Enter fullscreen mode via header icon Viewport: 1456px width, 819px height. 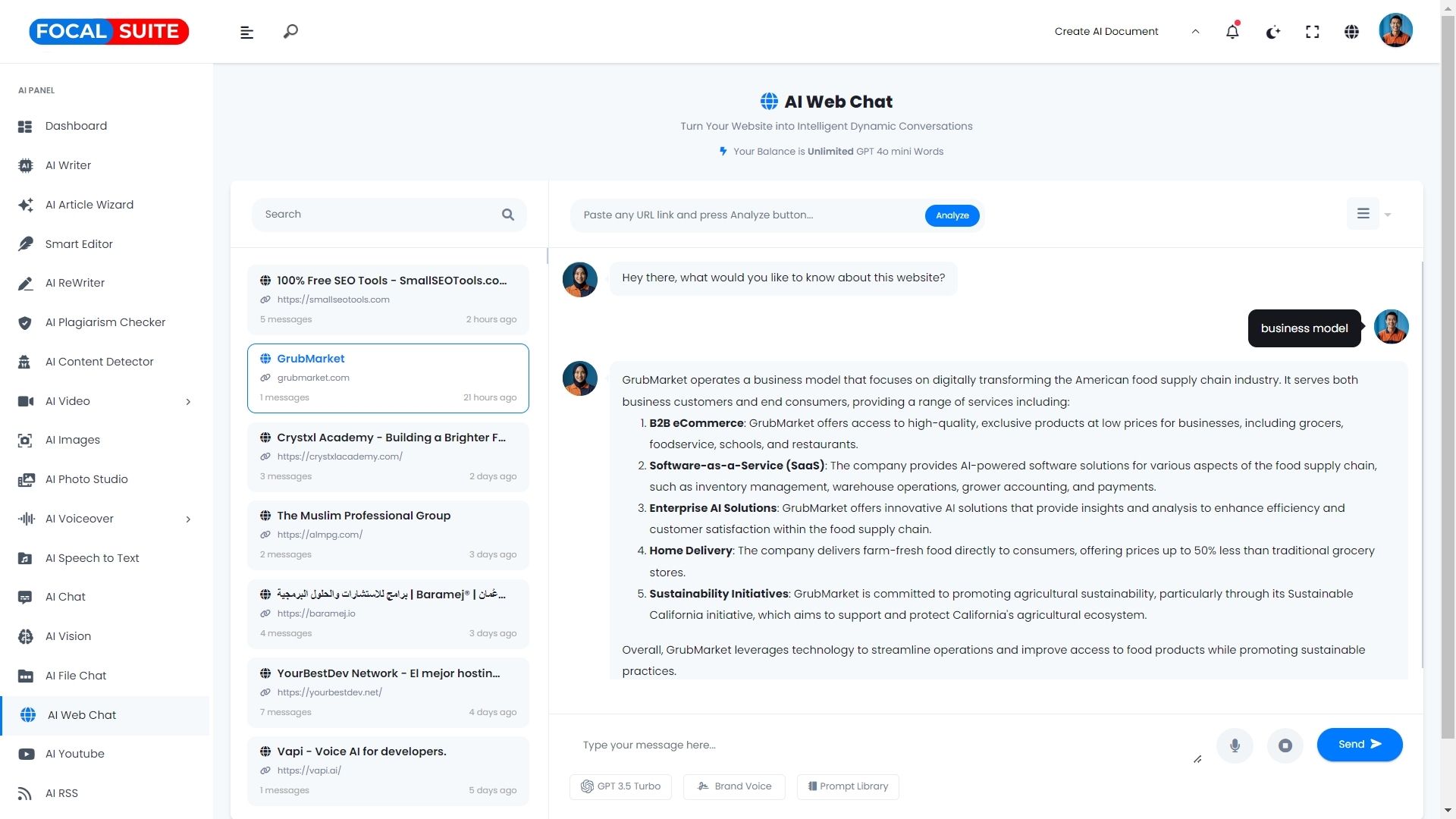(x=1312, y=32)
